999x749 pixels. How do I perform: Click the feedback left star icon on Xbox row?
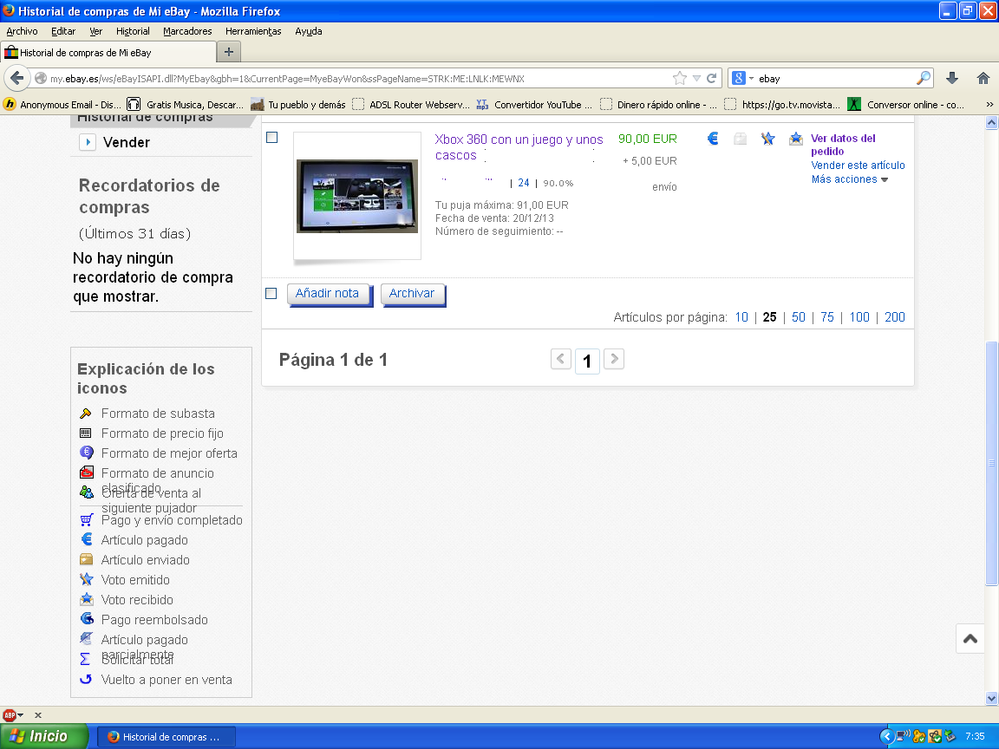[768, 138]
